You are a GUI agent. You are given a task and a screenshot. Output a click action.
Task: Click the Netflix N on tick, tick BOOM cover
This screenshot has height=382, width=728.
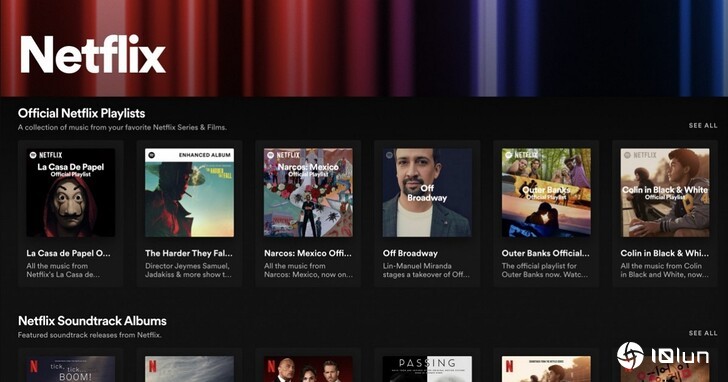pos(34,367)
